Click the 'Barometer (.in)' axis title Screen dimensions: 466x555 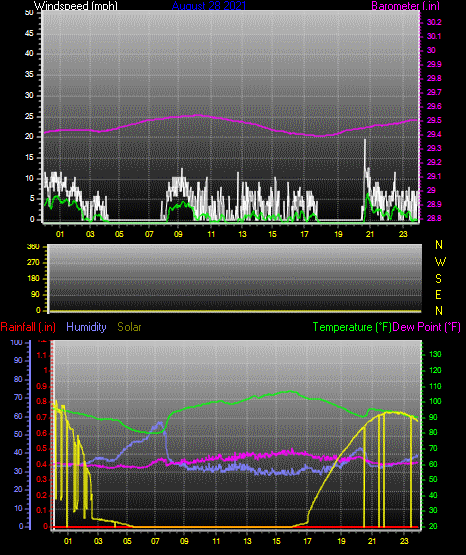tap(405, 6)
